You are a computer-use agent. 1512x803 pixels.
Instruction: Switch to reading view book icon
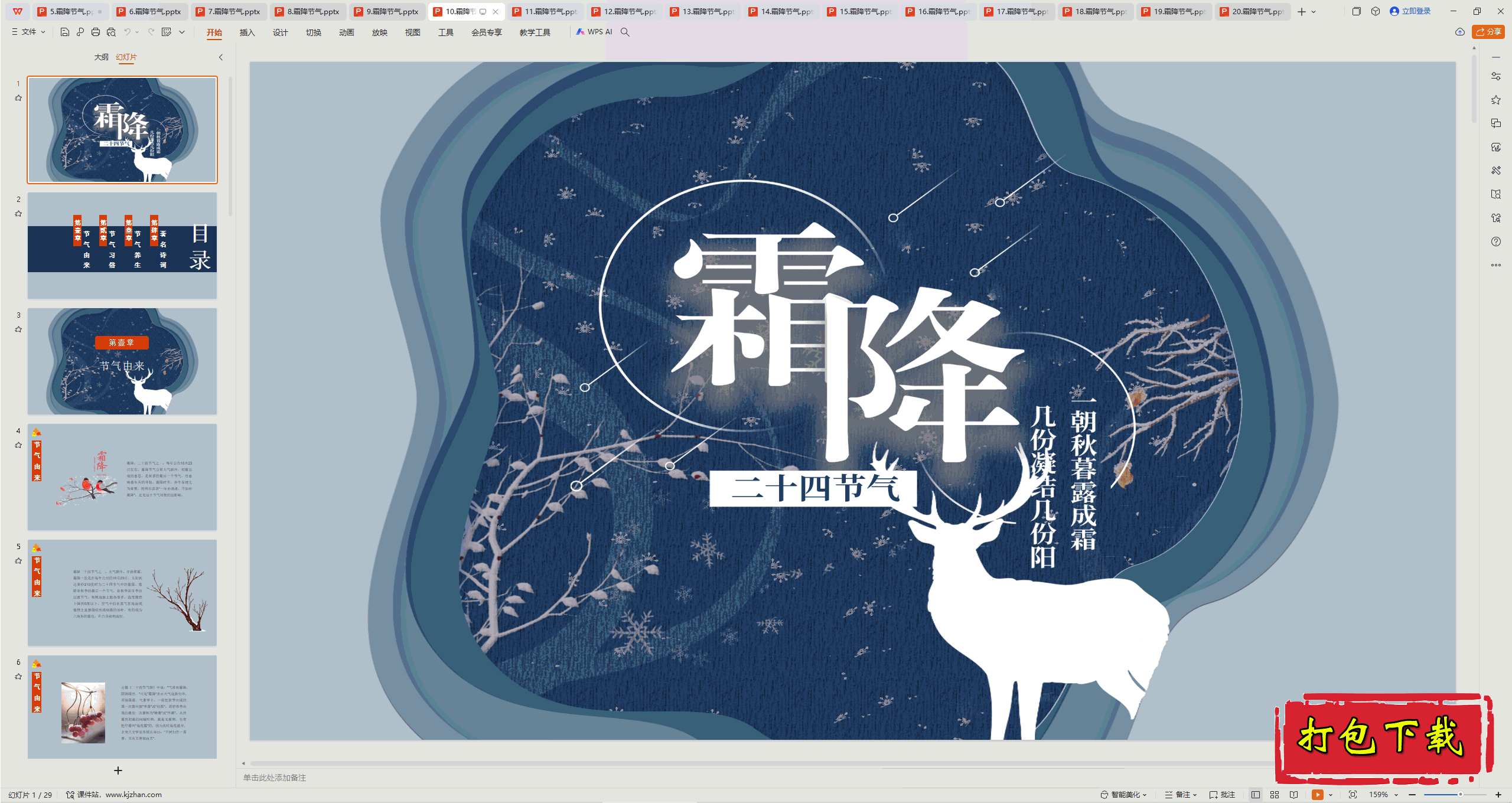pos(1293,795)
